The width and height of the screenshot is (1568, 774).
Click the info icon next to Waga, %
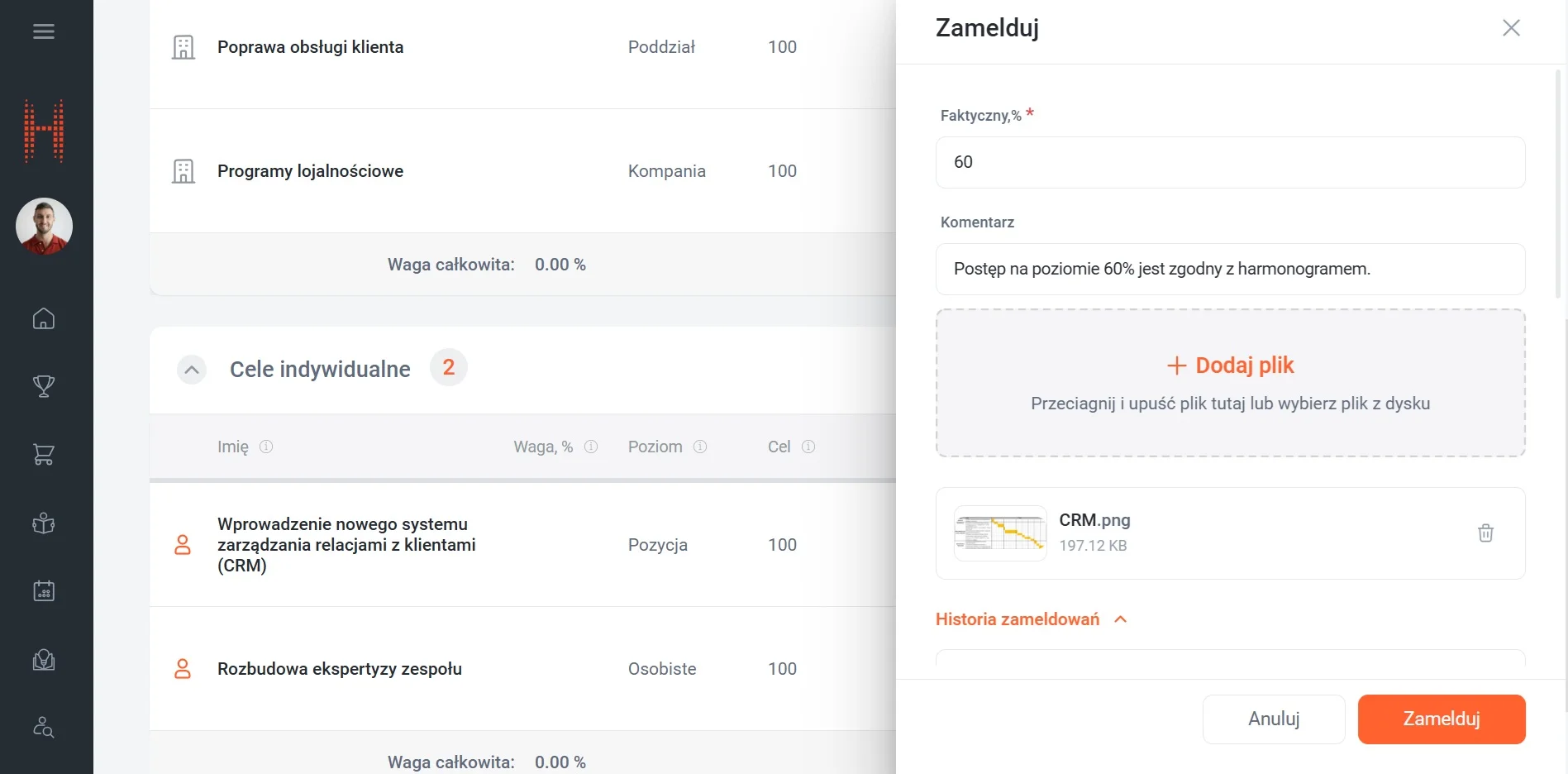pyautogui.click(x=591, y=447)
